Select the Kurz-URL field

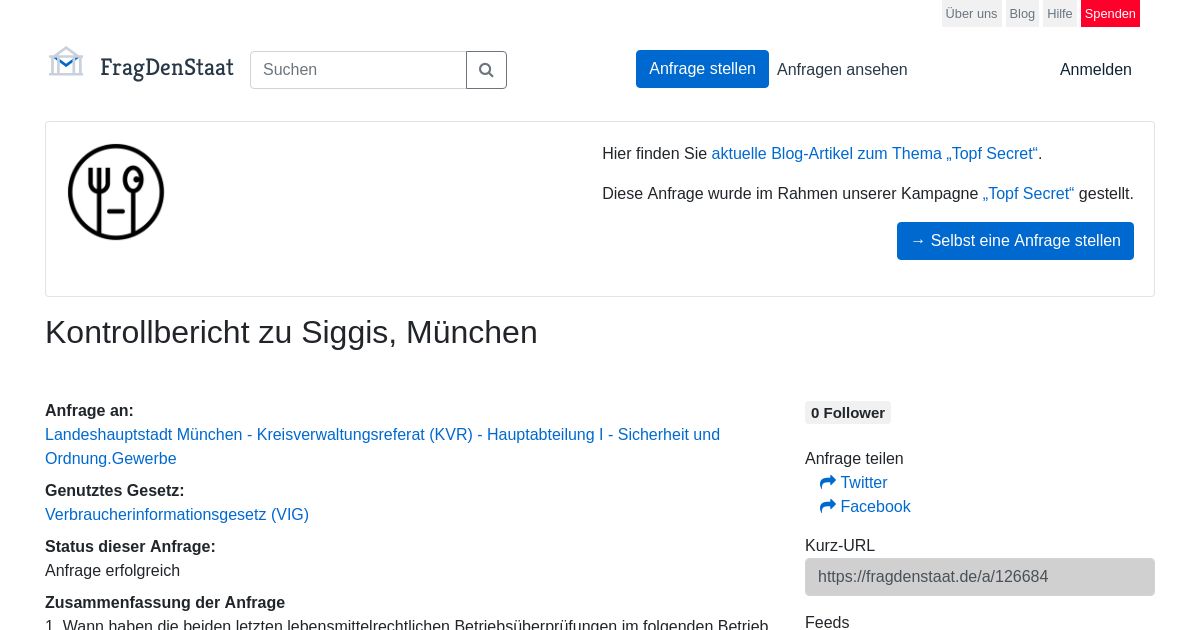[980, 577]
